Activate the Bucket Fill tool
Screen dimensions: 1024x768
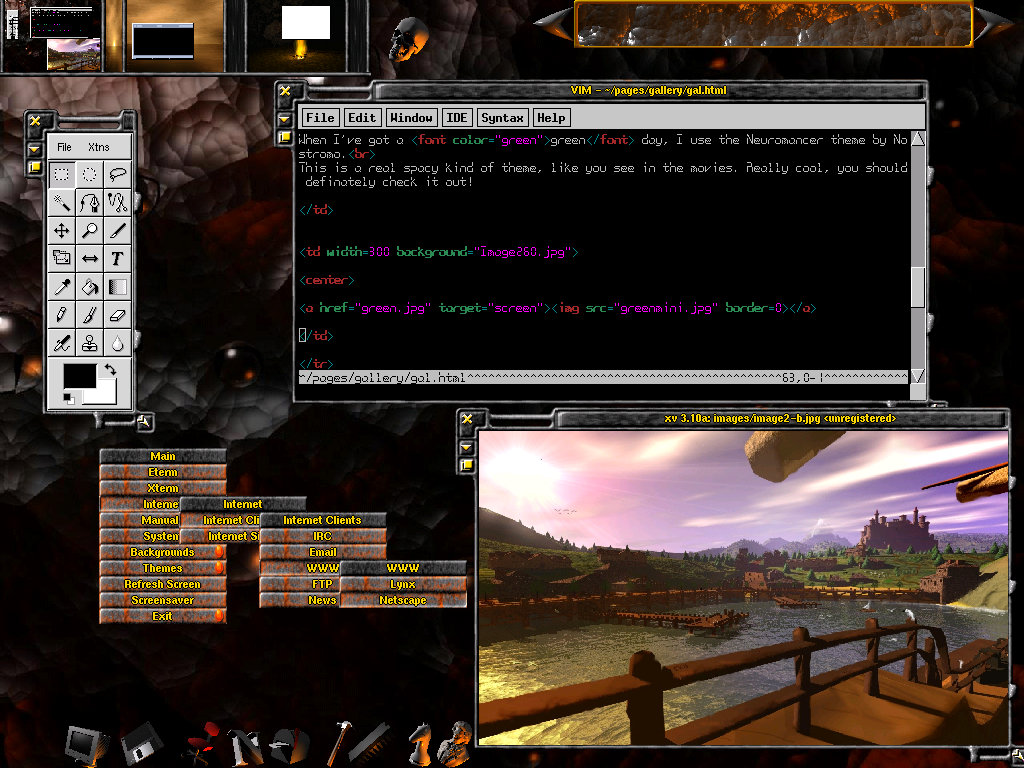[x=90, y=287]
